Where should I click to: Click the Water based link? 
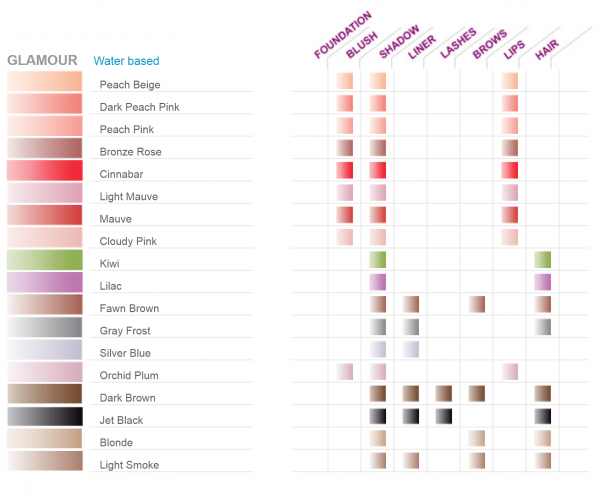(x=126, y=60)
